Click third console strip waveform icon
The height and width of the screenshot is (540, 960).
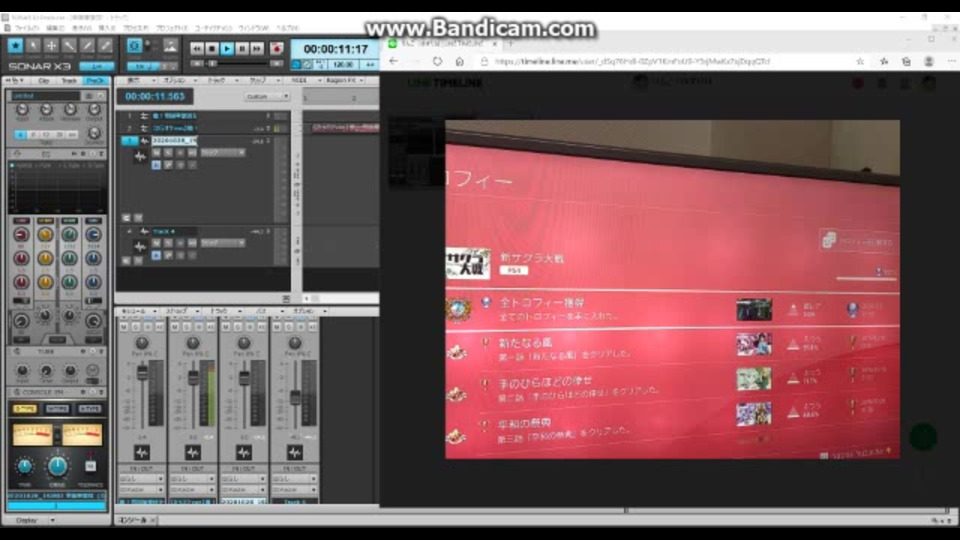(x=244, y=452)
